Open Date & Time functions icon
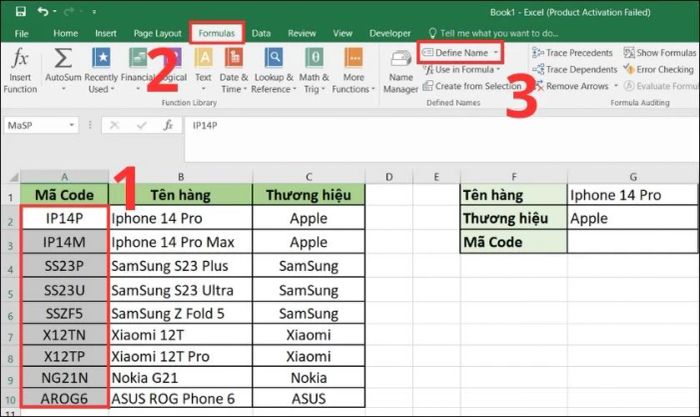700x417 pixels. (233, 58)
